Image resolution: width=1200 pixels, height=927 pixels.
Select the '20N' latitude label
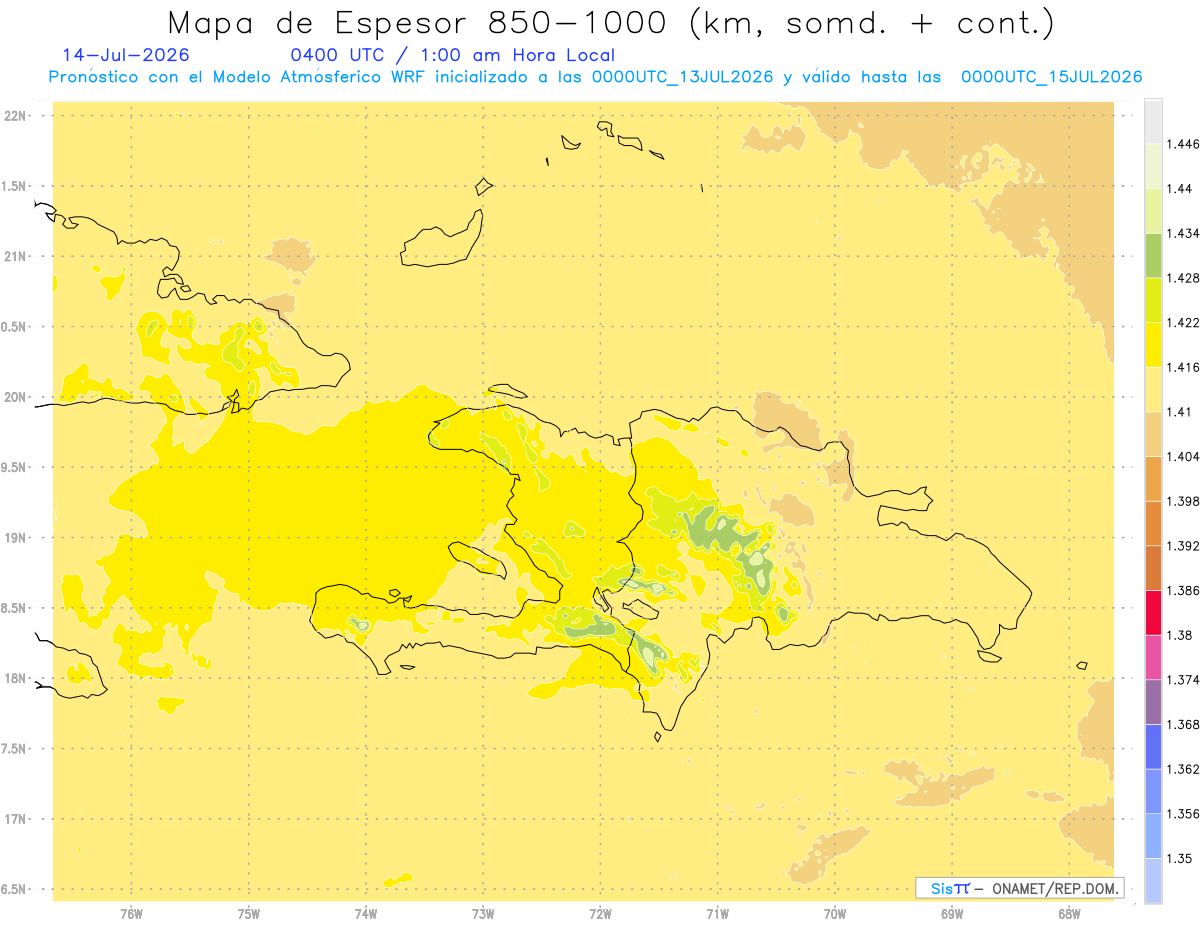(x=15, y=397)
